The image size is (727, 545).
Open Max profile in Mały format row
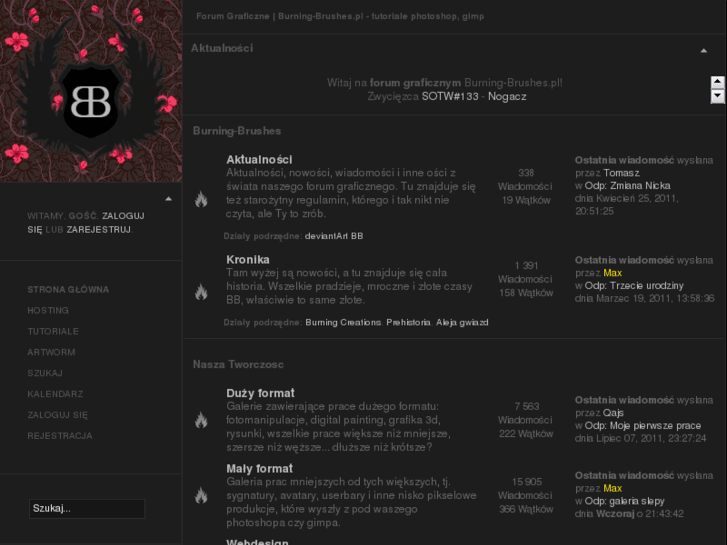click(x=612, y=488)
